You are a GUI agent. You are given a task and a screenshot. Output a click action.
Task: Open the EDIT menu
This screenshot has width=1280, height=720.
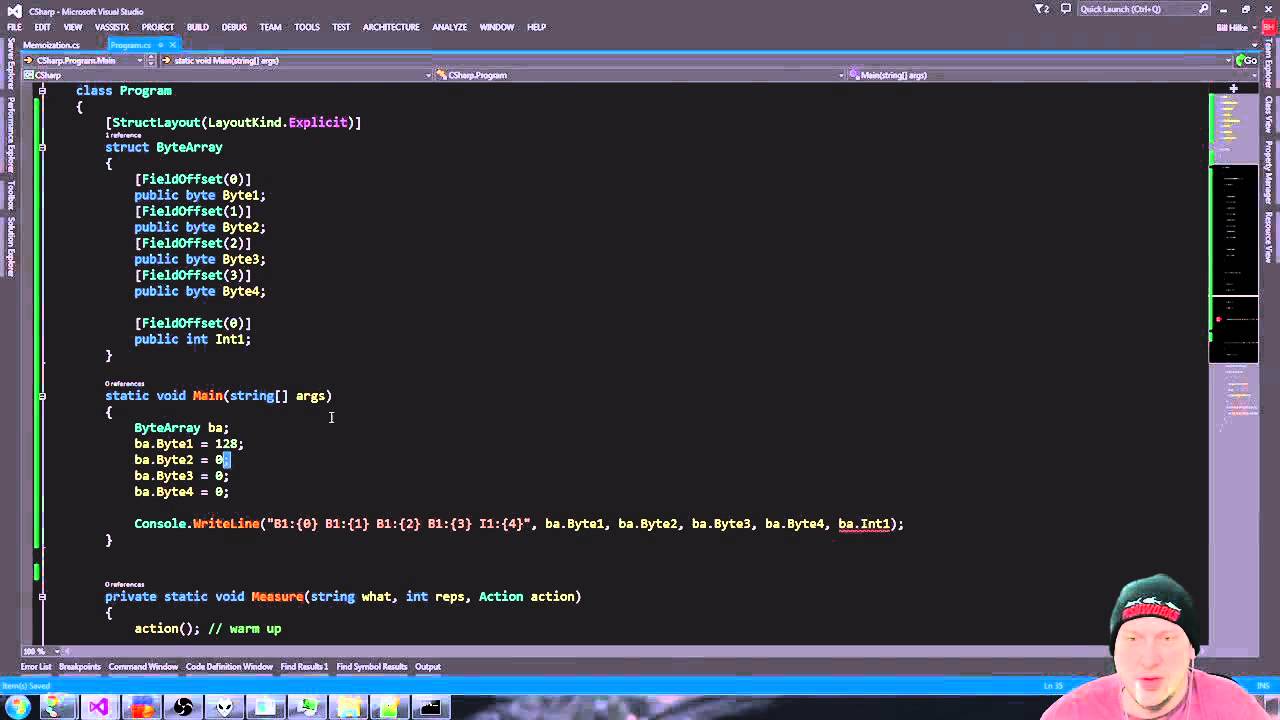click(x=42, y=27)
